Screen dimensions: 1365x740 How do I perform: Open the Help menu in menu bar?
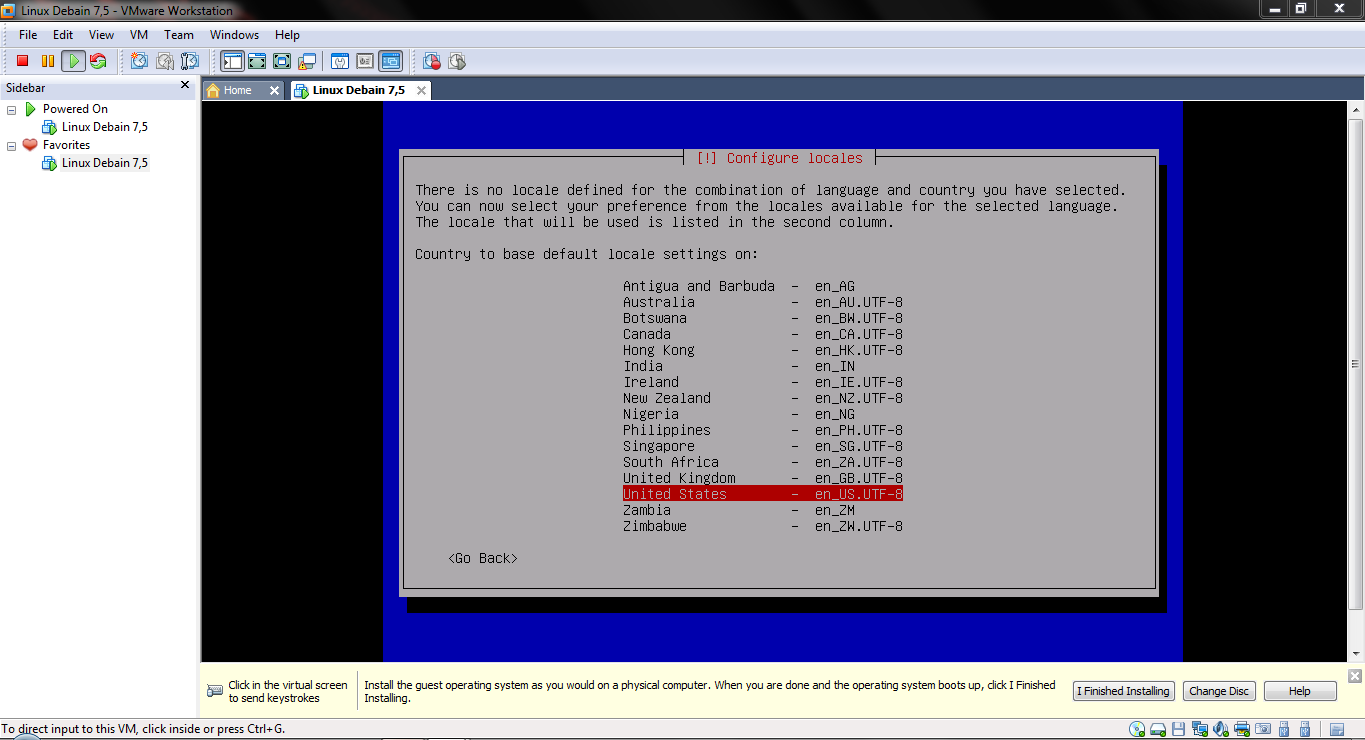tap(287, 35)
